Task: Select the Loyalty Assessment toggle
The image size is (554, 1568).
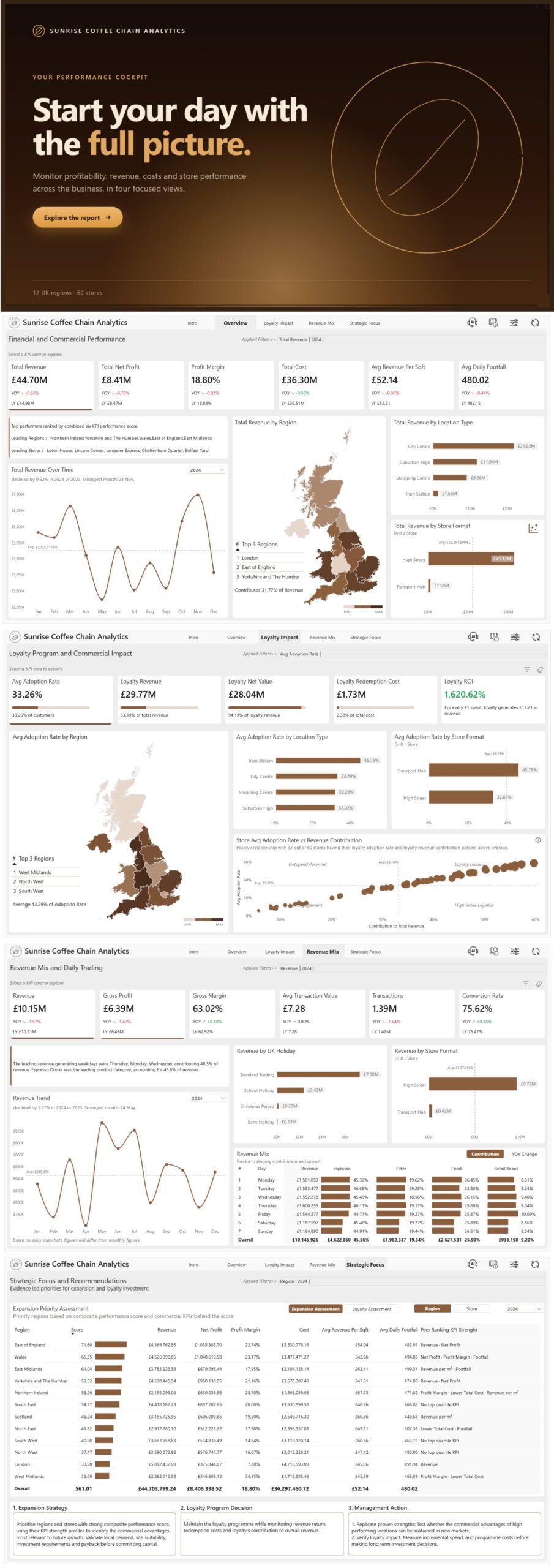Action: click(372, 1309)
